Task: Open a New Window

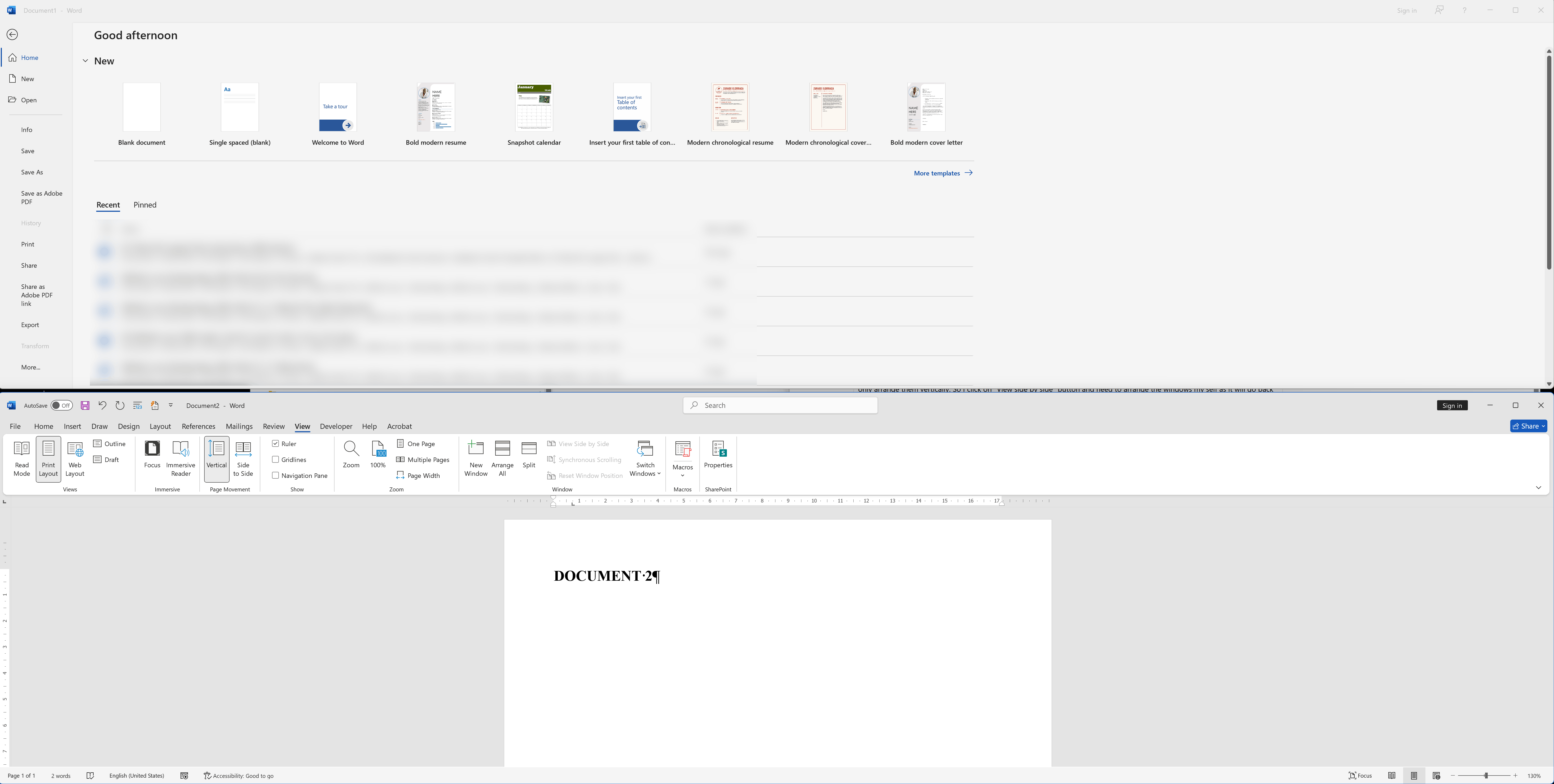Action: (476, 458)
